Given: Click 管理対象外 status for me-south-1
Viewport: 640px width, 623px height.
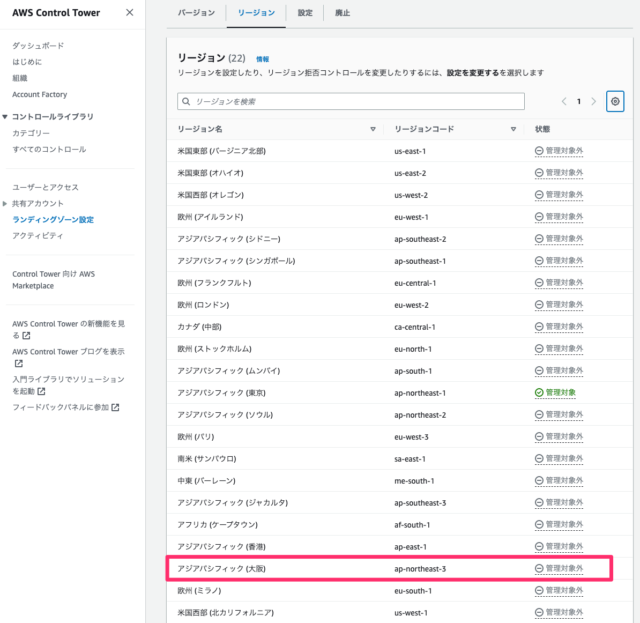Looking at the screenshot, I should (x=559, y=481).
